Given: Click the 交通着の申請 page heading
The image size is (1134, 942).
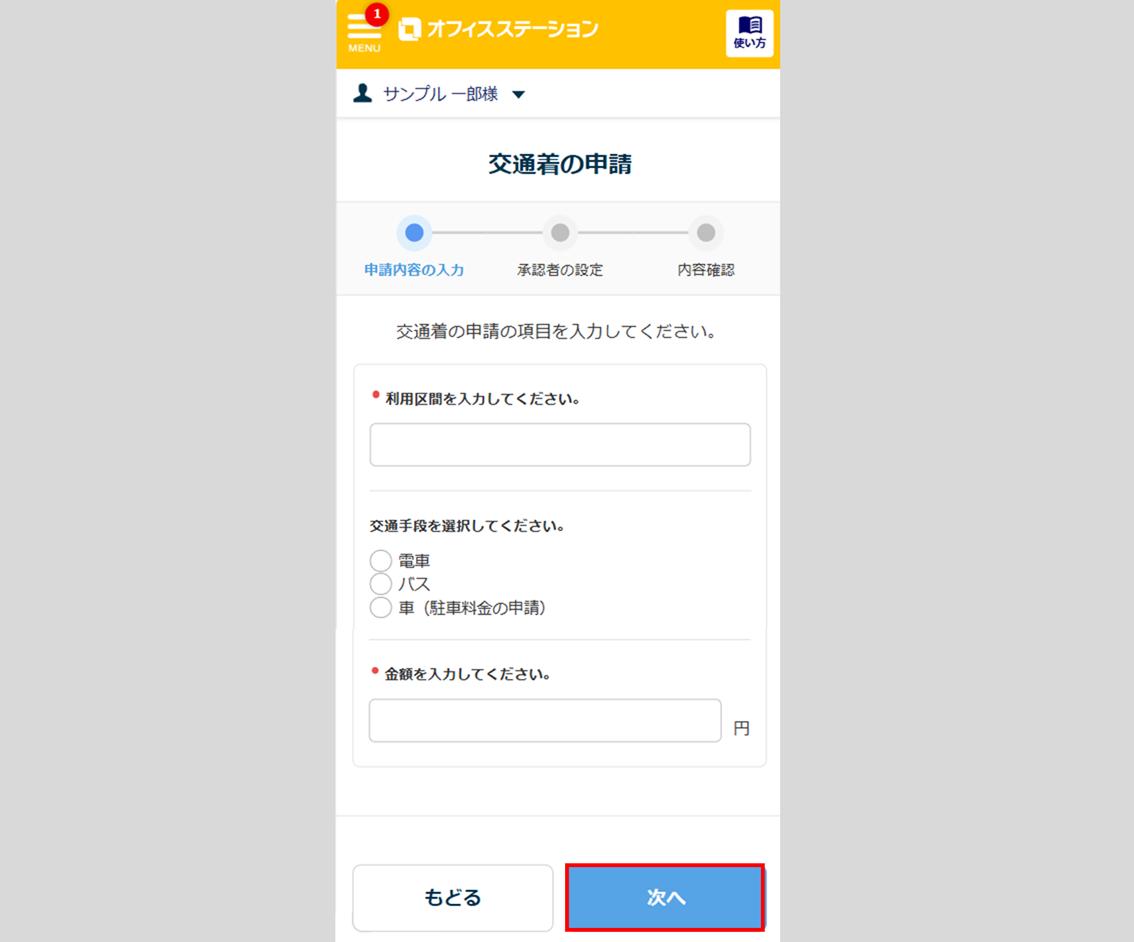Looking at the screenshot, I should 560,164.
